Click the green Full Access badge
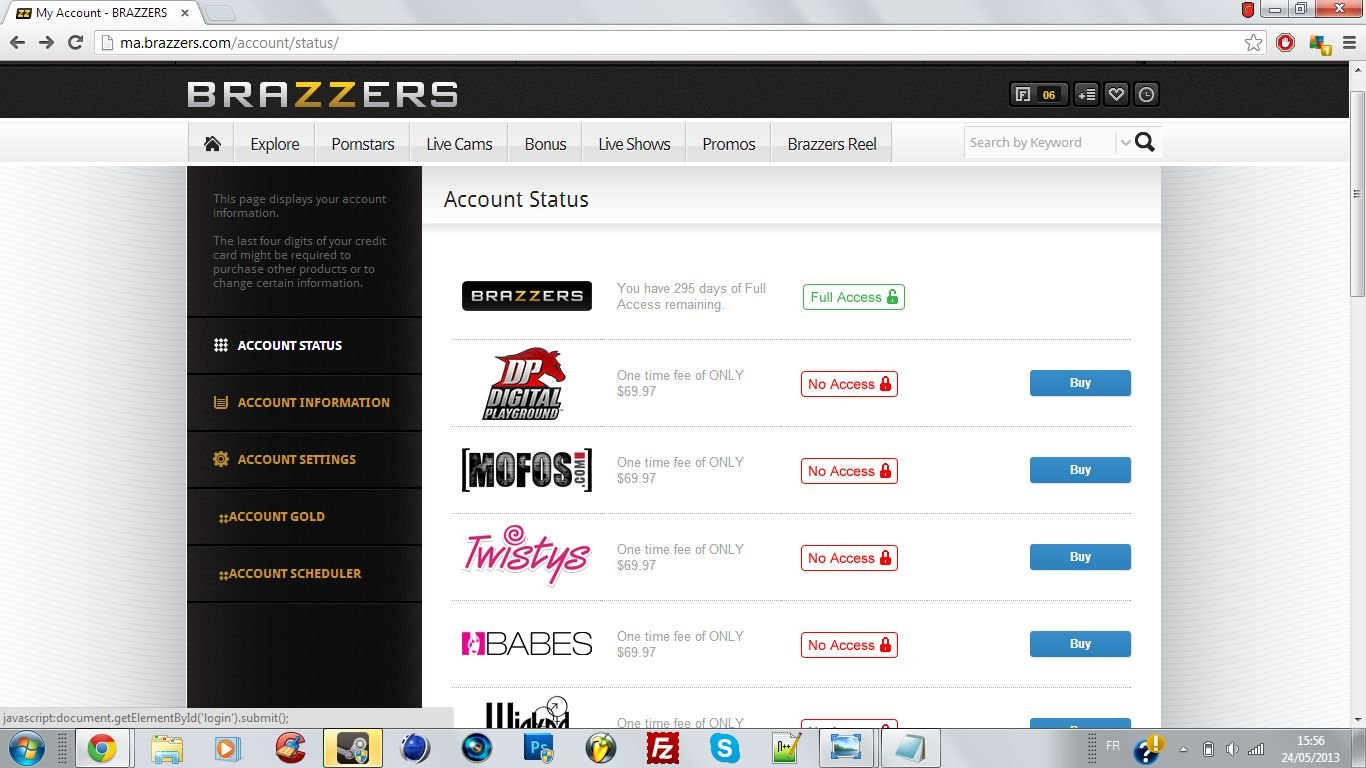The height and width of the screenshot is (768, 1366). tap(854, 297)
